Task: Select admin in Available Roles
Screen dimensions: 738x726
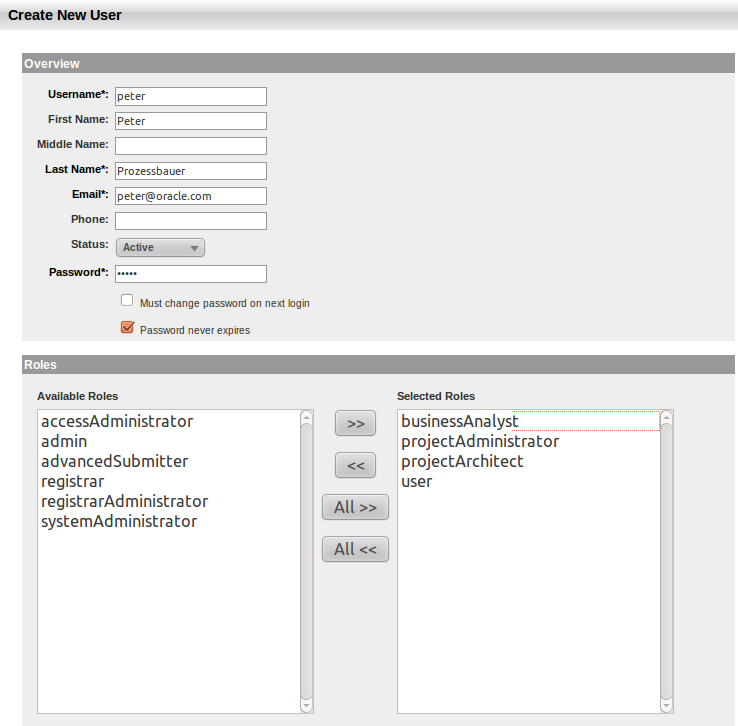Action: [169, 441]
